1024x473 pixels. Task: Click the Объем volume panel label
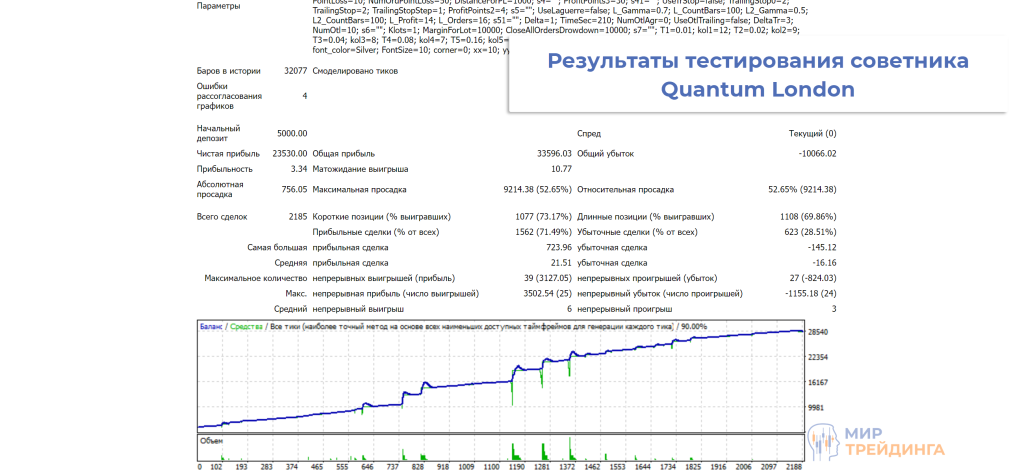211,440
